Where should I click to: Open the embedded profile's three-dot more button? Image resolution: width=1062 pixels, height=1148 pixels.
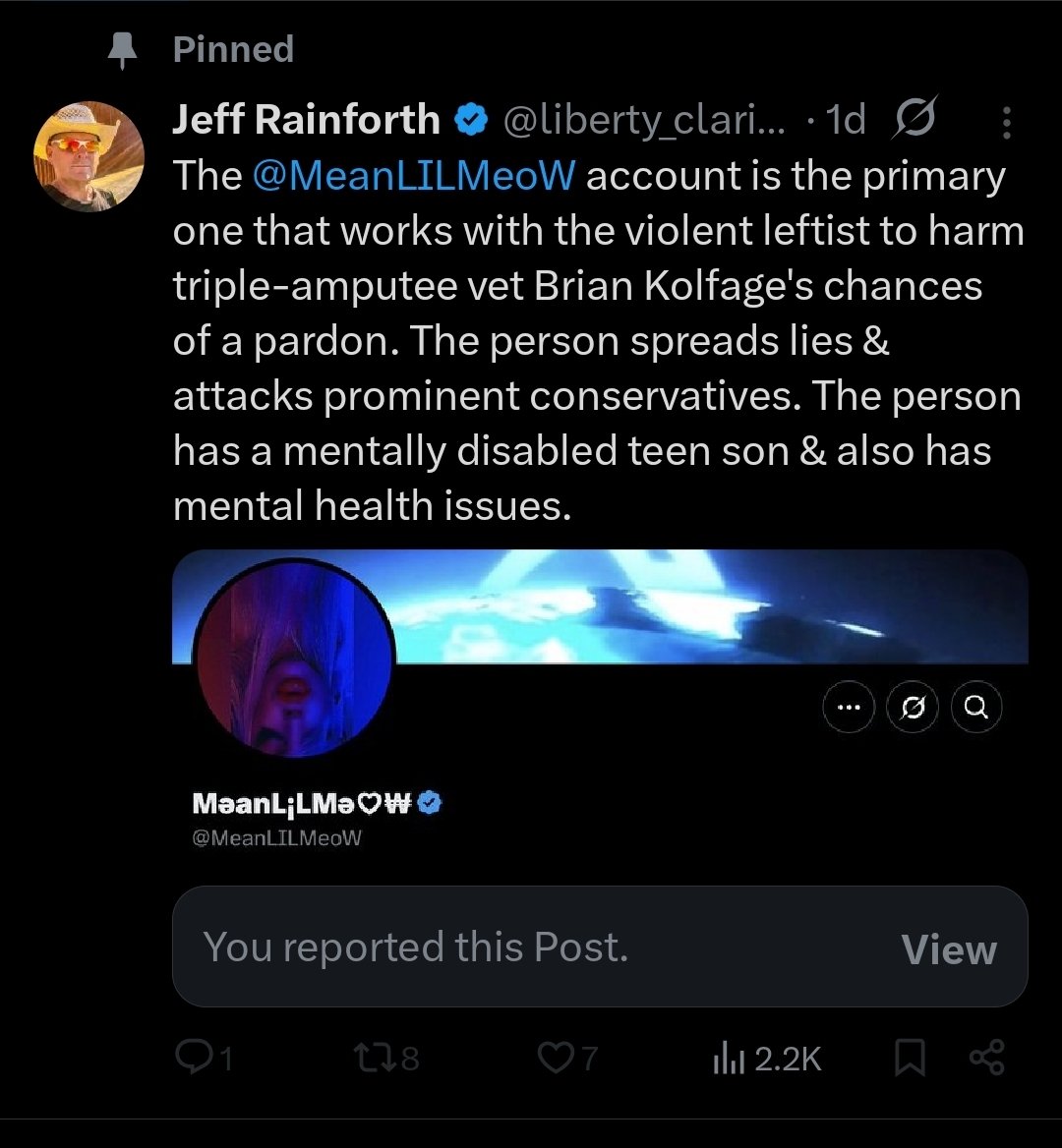pyautogui.click(x=849, y=707)
